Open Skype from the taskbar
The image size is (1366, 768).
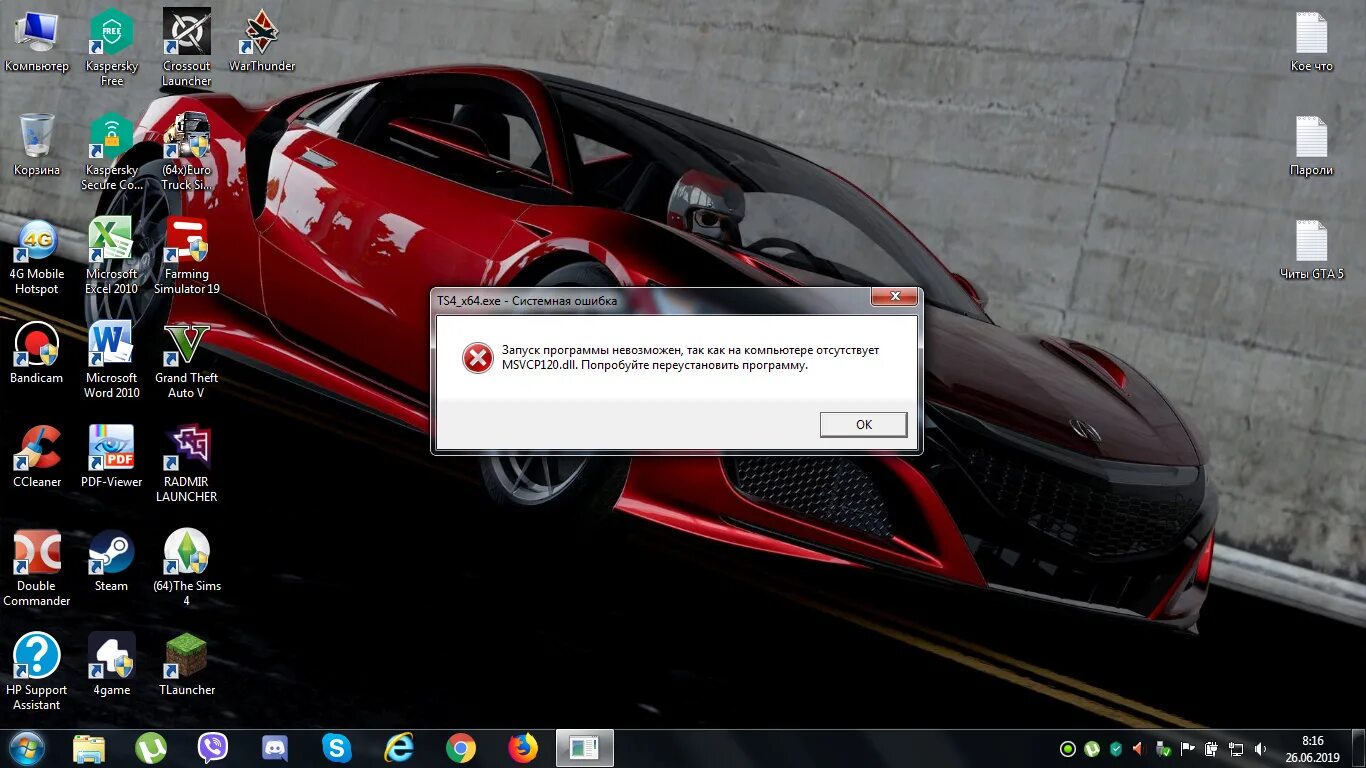coord(337,748)
